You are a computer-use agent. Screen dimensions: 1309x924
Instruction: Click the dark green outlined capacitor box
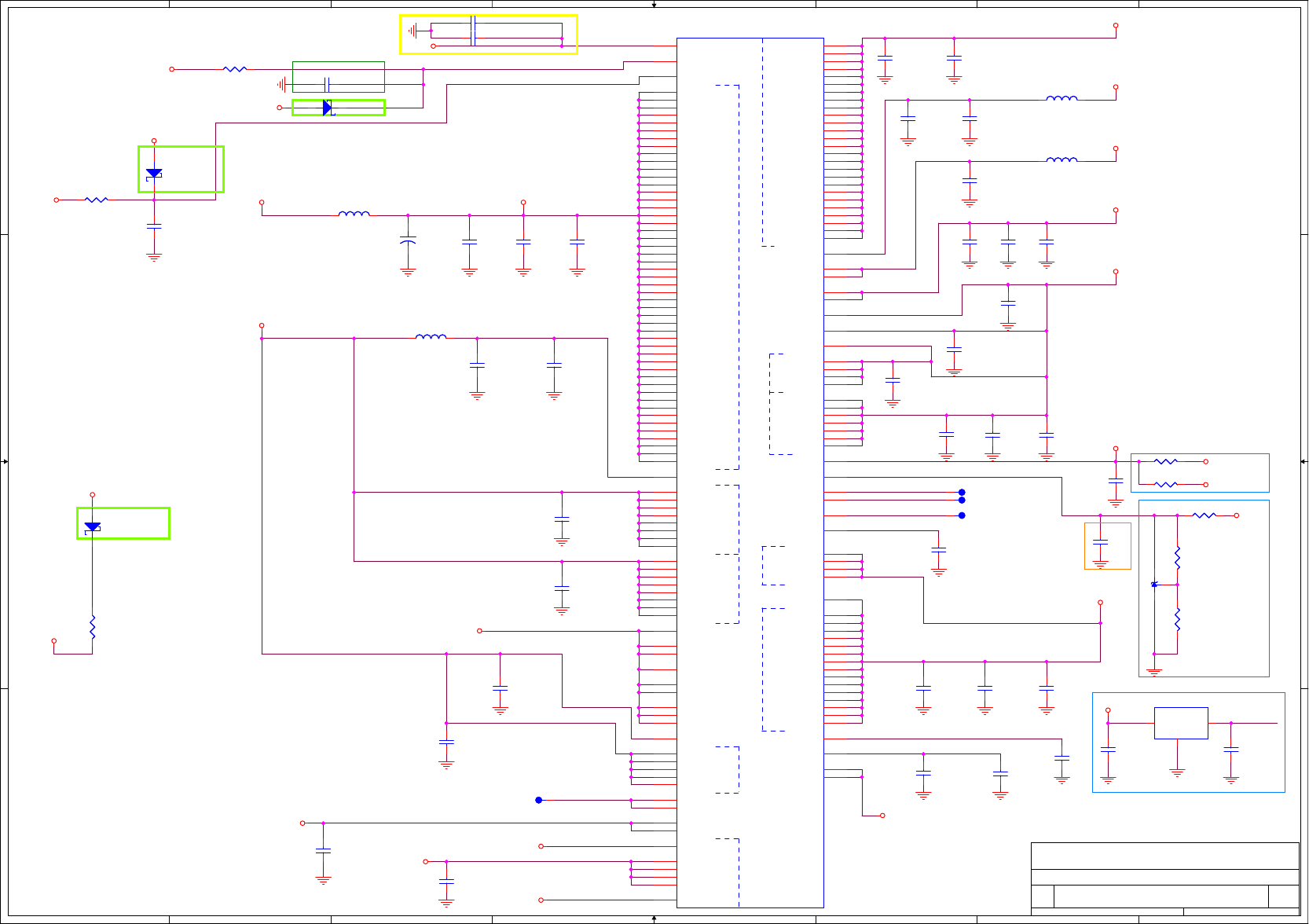point(339,77)
